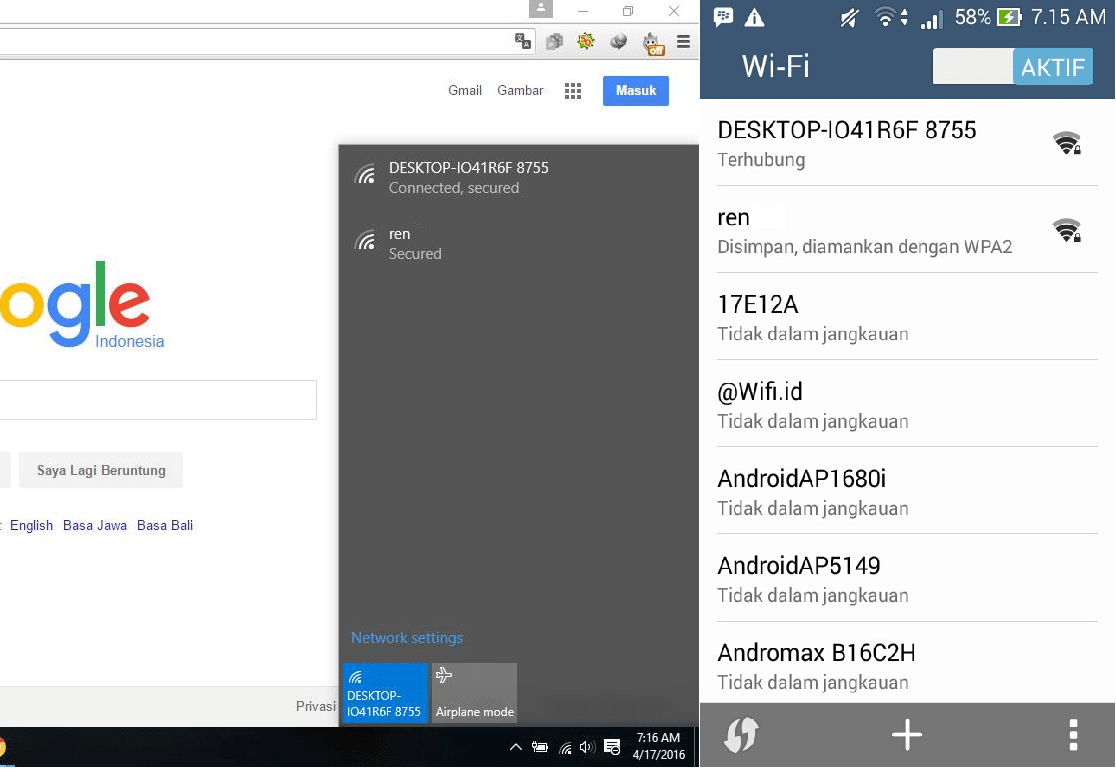Tap the Android battery charging icon
This screenshot has height=770, width=1116.
[x=1009, y=16]
